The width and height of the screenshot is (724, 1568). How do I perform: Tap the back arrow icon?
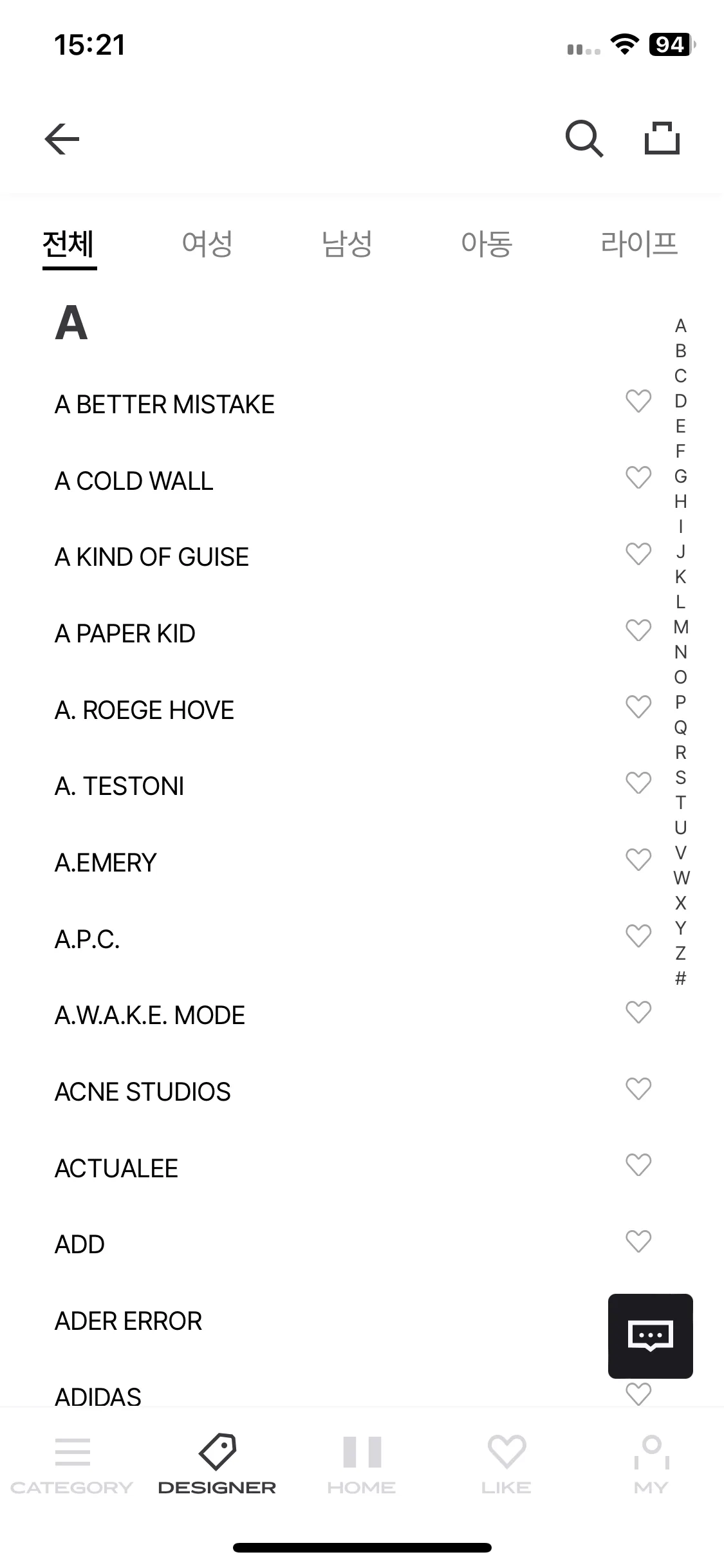[x=62, y=139]
